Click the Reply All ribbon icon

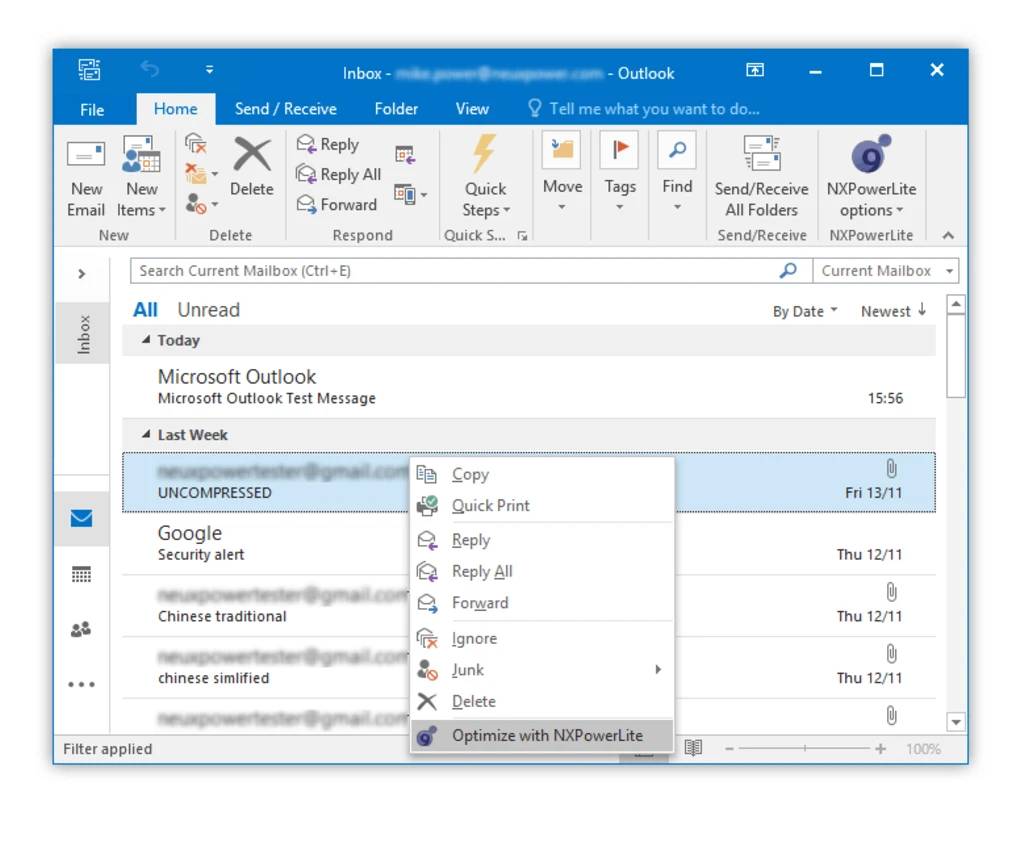coord(307,174)
